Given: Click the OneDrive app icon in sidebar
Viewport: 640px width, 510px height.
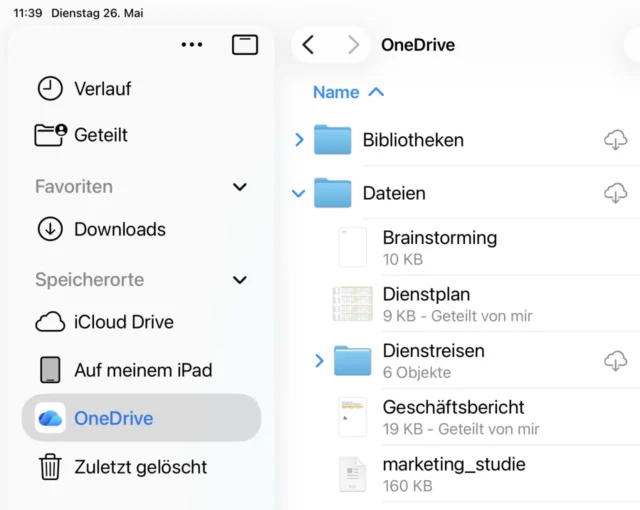Looking at the screenshot, I should [50, 418].
